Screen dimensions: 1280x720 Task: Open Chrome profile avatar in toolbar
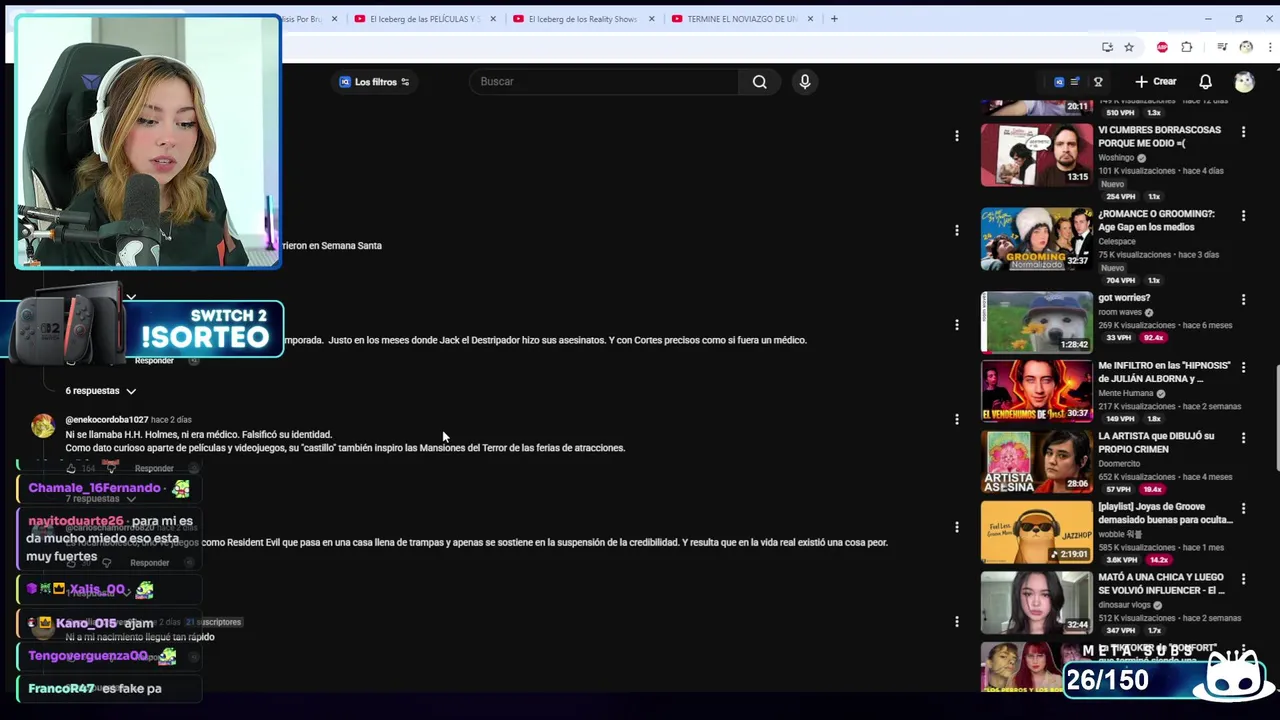(x=1246, y=47)
